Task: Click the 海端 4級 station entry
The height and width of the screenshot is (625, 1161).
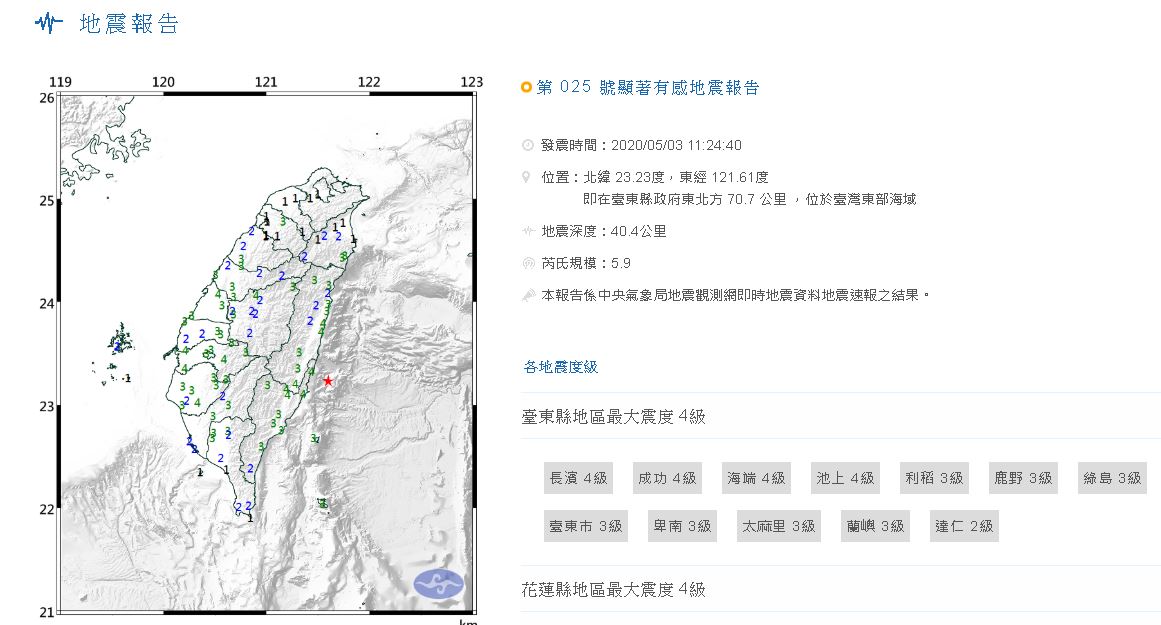Action: tap(756, 478)
